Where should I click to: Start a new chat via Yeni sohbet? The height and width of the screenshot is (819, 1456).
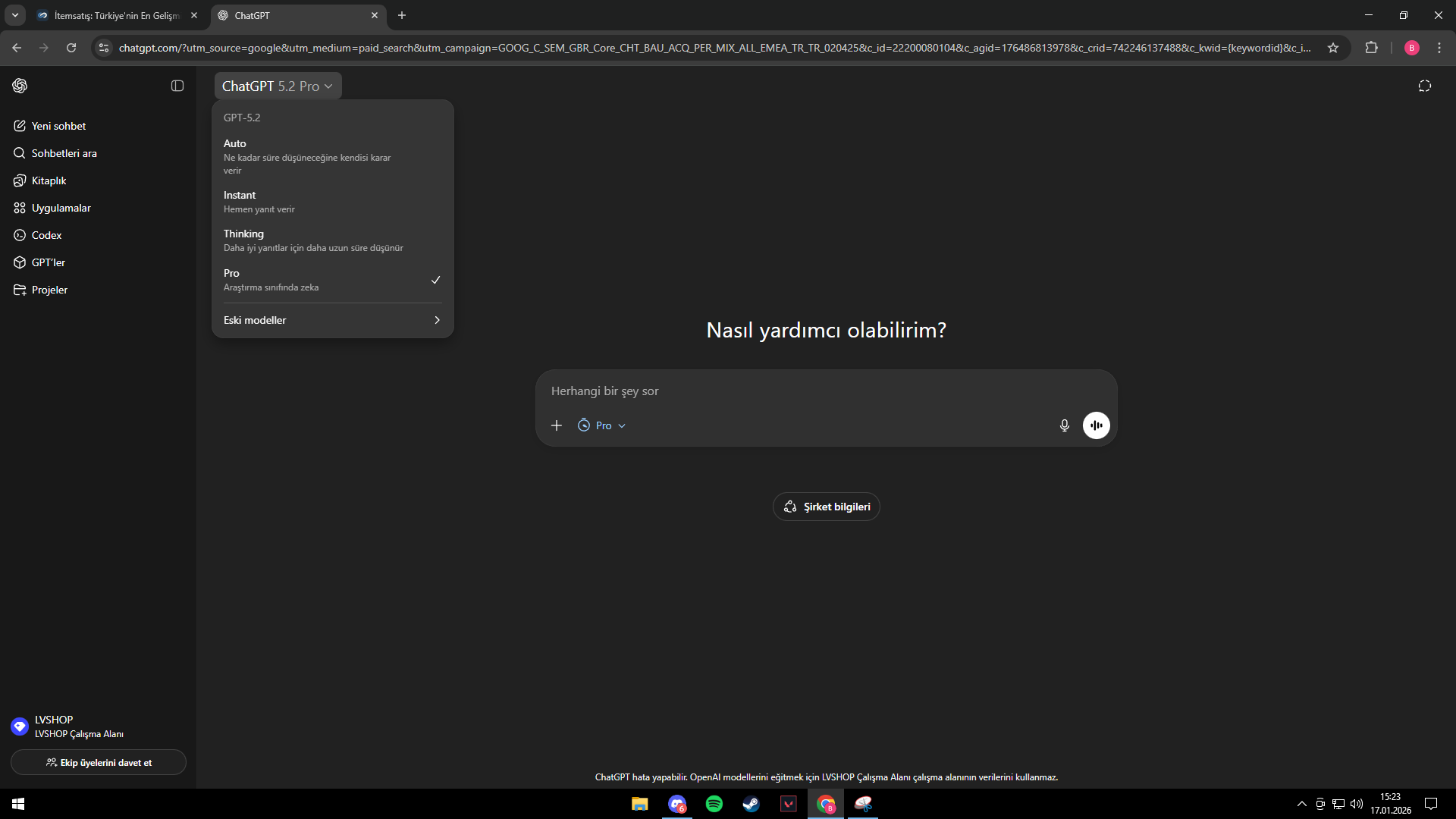pyautogui.click(x=97, y=126)
